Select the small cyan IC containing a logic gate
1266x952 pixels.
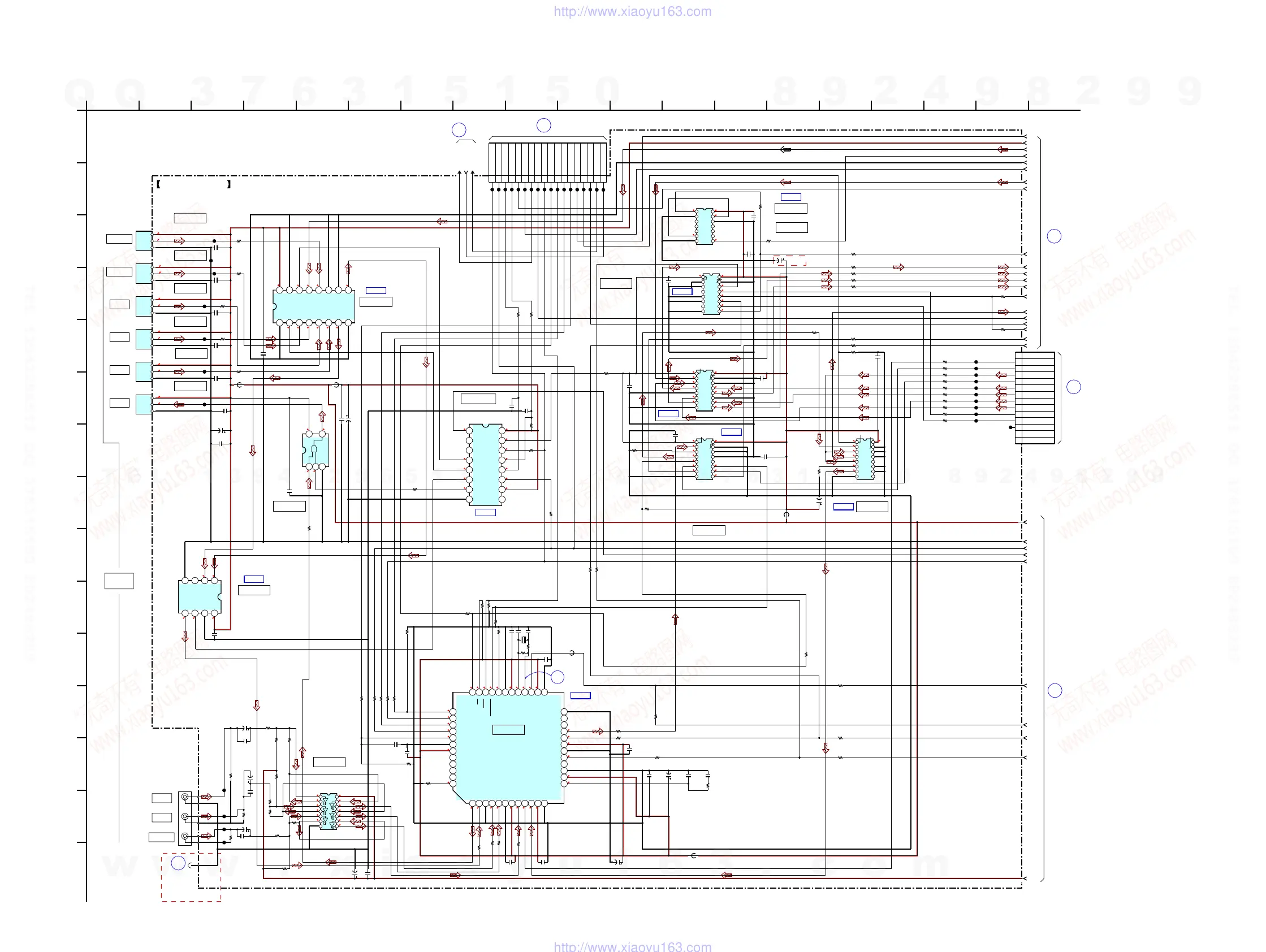(x=316, y=449)
